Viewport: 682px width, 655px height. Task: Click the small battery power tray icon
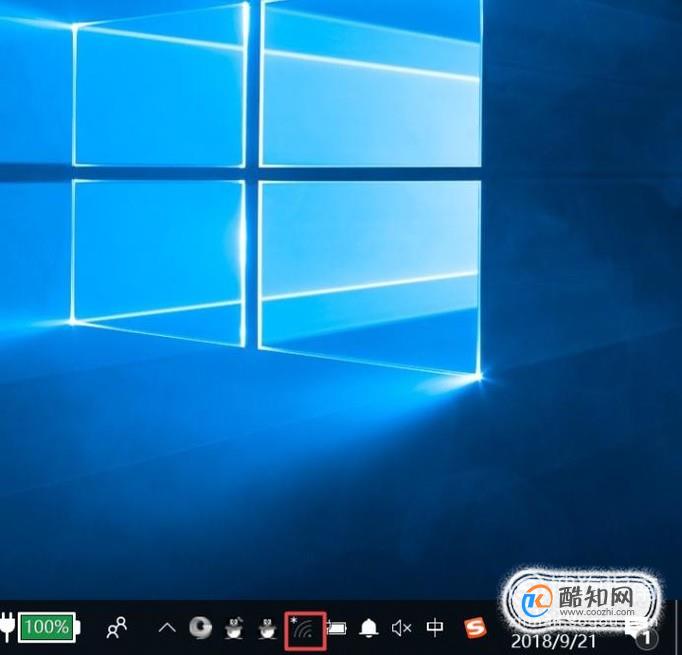[337, 628]
